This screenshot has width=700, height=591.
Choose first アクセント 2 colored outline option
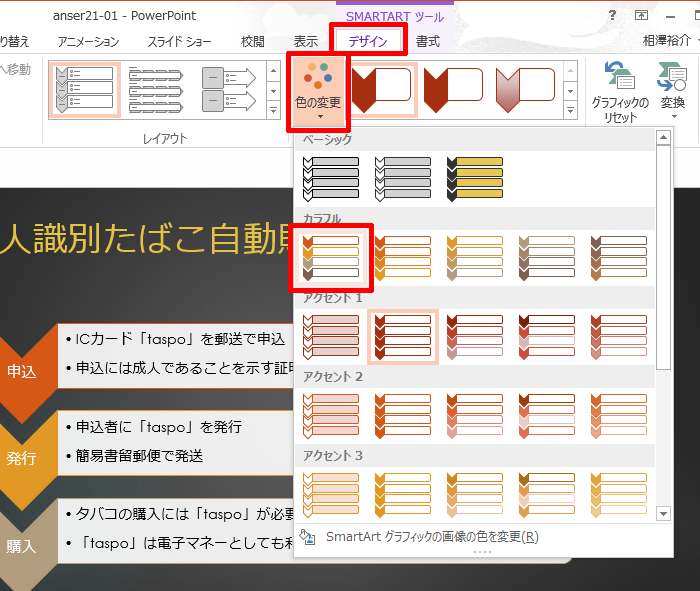click(331, 416)
